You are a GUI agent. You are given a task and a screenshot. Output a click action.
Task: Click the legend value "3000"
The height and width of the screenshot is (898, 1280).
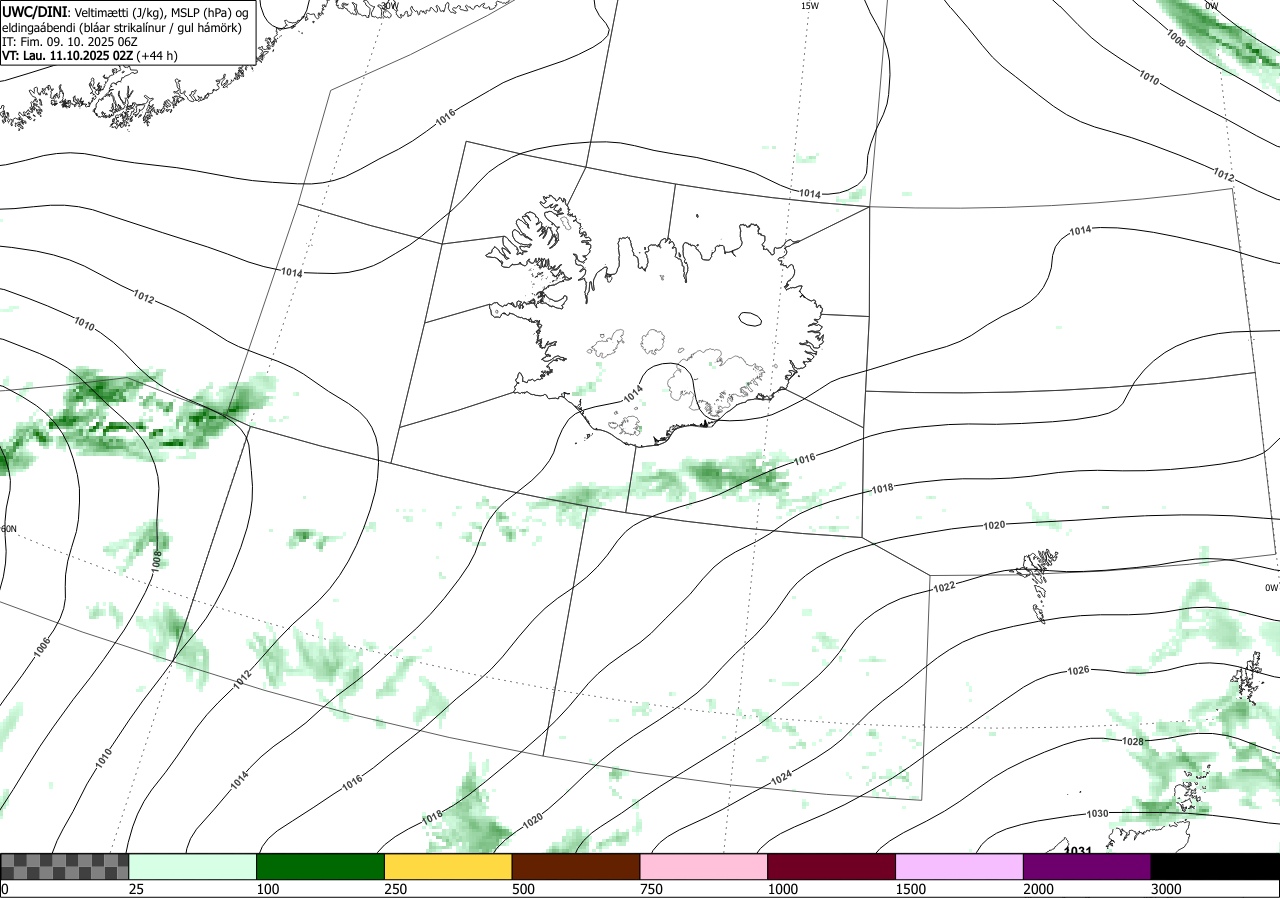coord(1167,889)
